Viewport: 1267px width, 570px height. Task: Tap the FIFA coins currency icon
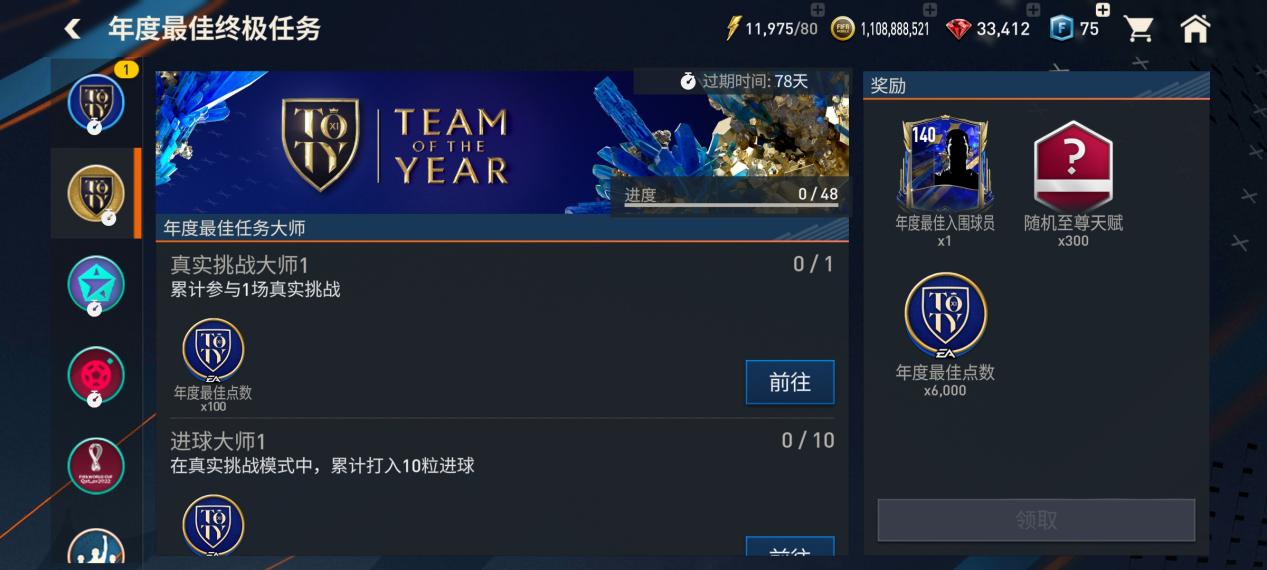[x=843, y=29]
